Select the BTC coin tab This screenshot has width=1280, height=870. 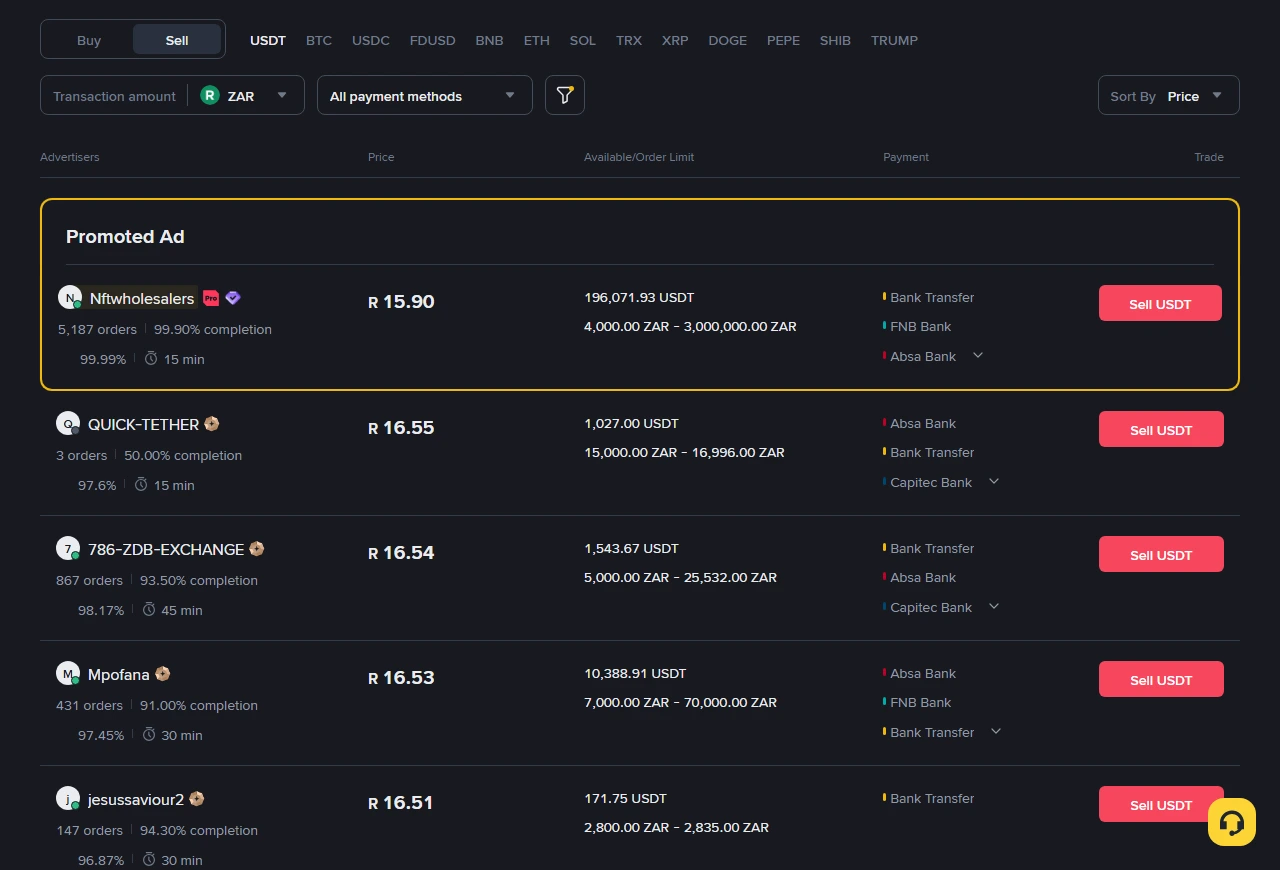point(319,40)
